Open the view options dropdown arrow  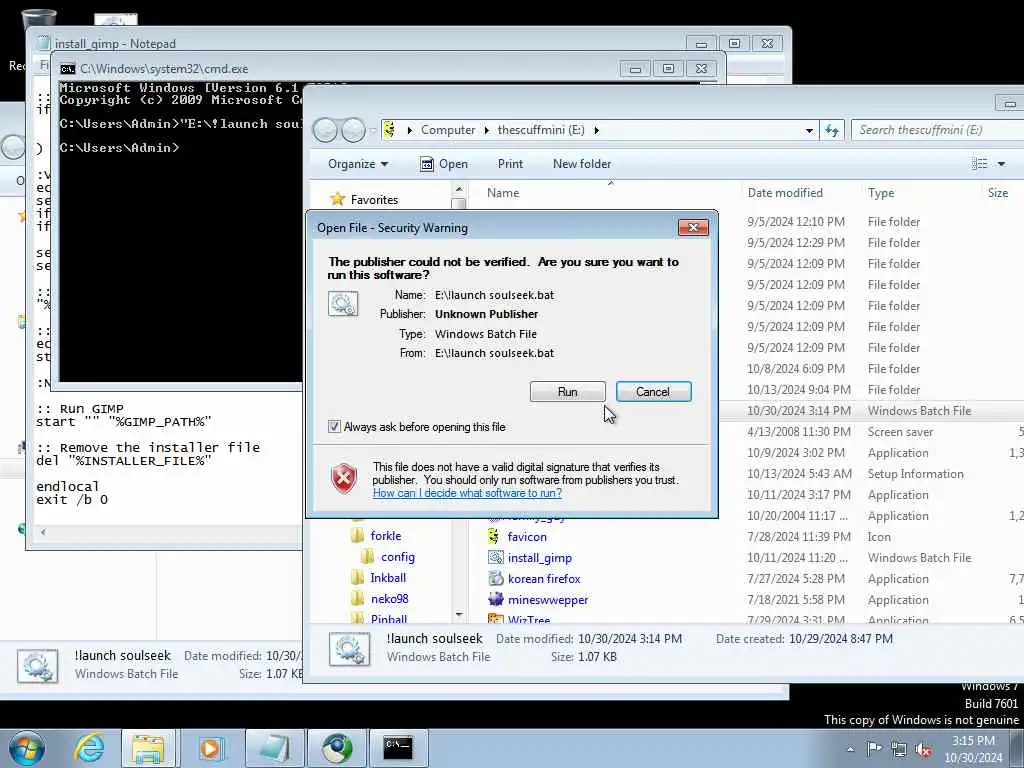click(x=1001, y=164)
